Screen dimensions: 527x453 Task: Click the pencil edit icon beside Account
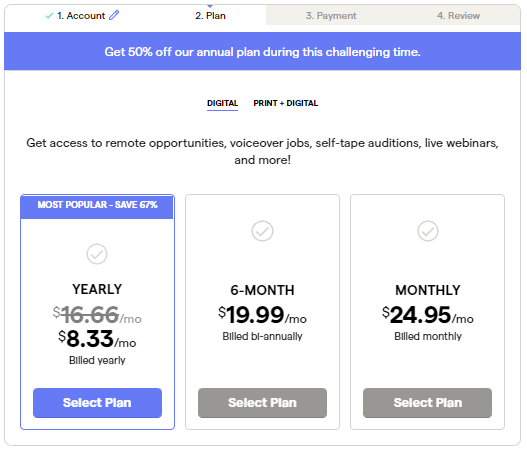pyautogui.click(x=114, y=15)
